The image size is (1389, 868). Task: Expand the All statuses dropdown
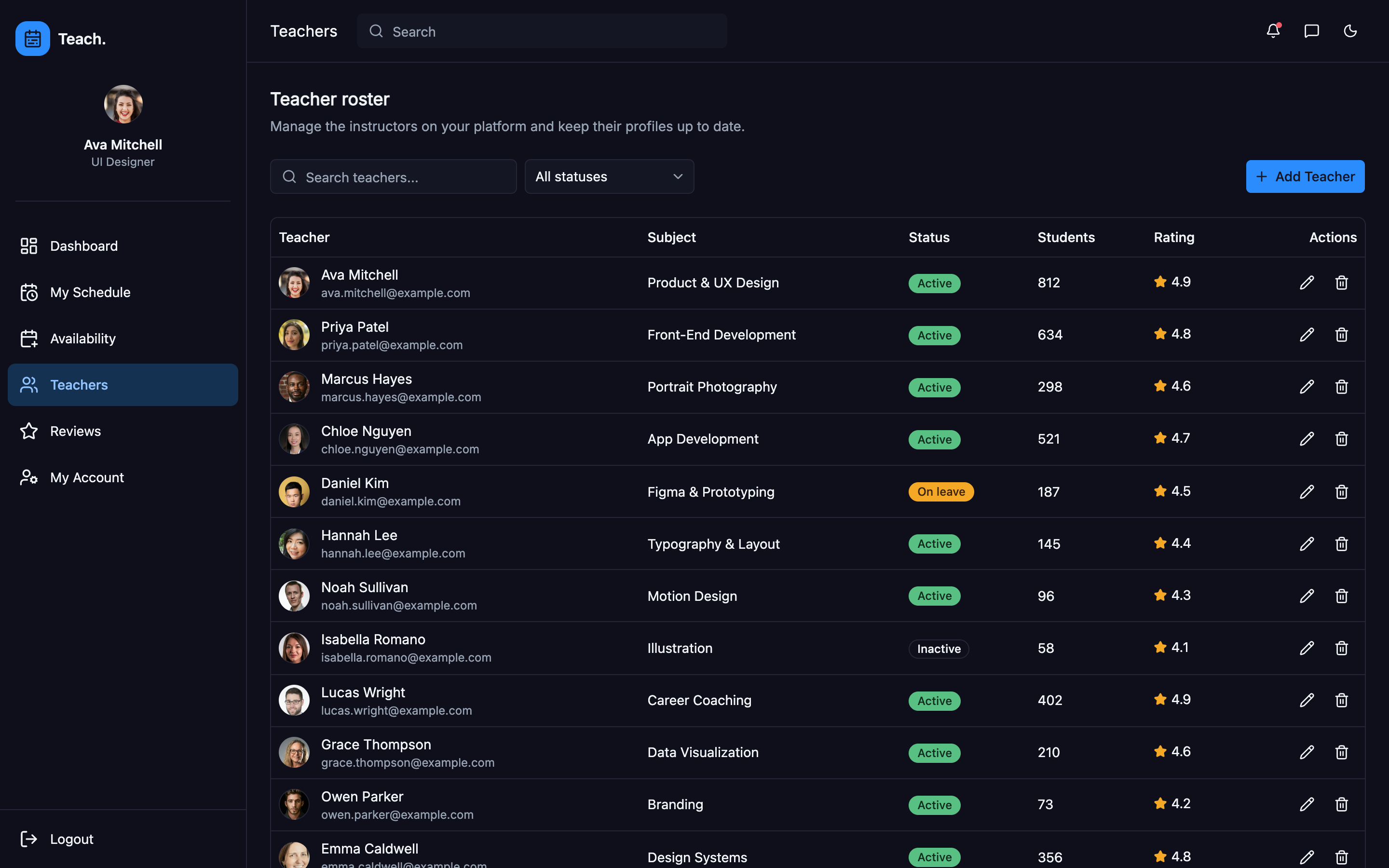pos(609,177)
